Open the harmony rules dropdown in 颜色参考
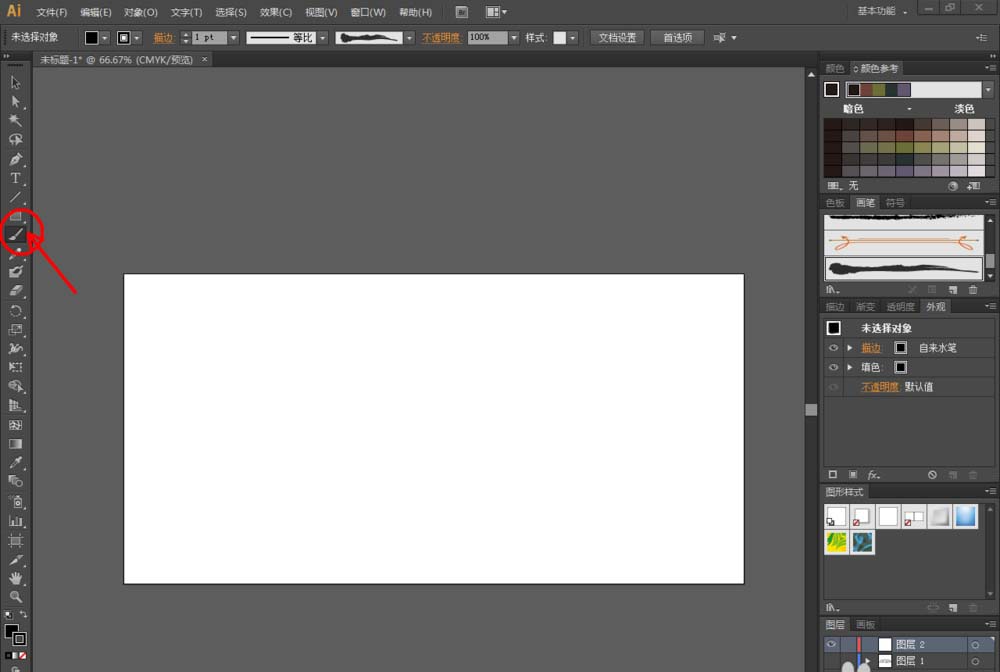The image size is (1000, 672). (x=988, y=90)
